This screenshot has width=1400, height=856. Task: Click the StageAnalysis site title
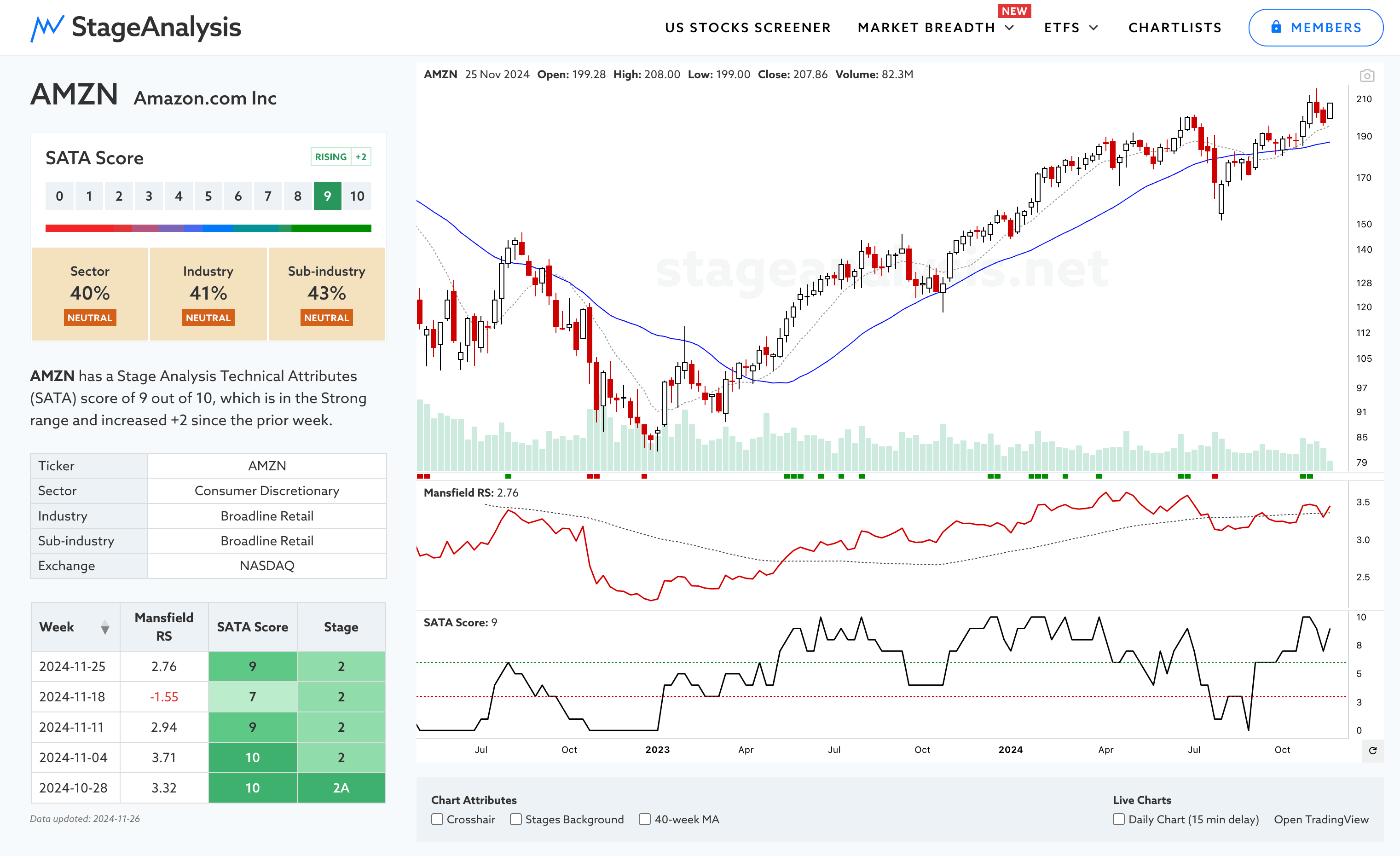156,27
